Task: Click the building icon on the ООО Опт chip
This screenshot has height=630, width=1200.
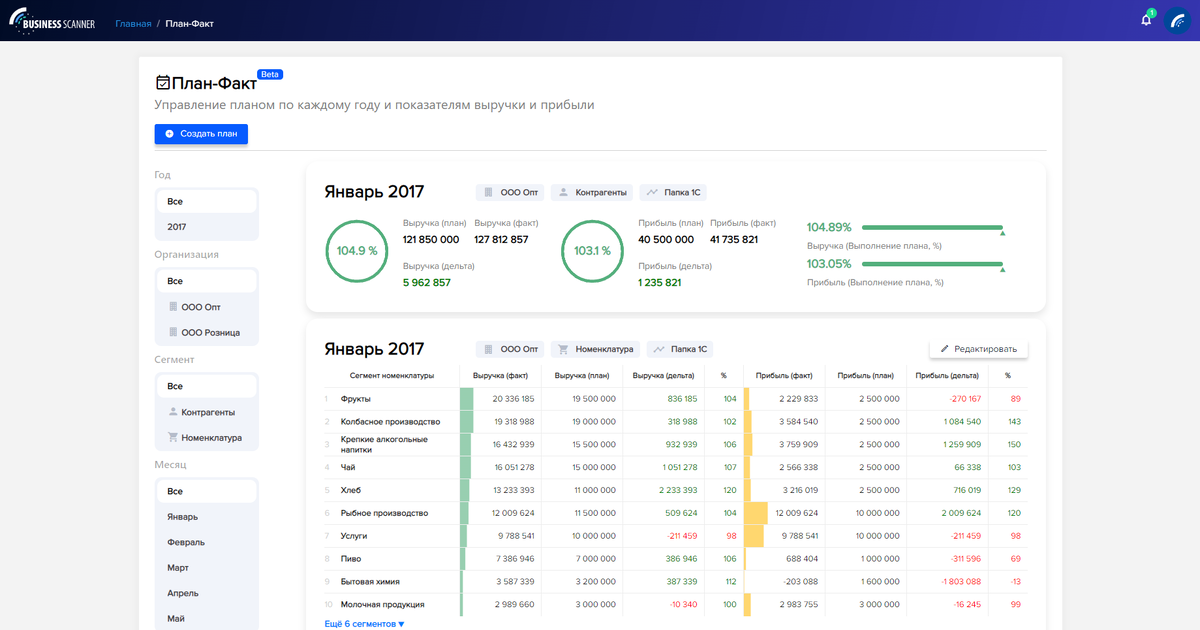Action: coord(487,192)
